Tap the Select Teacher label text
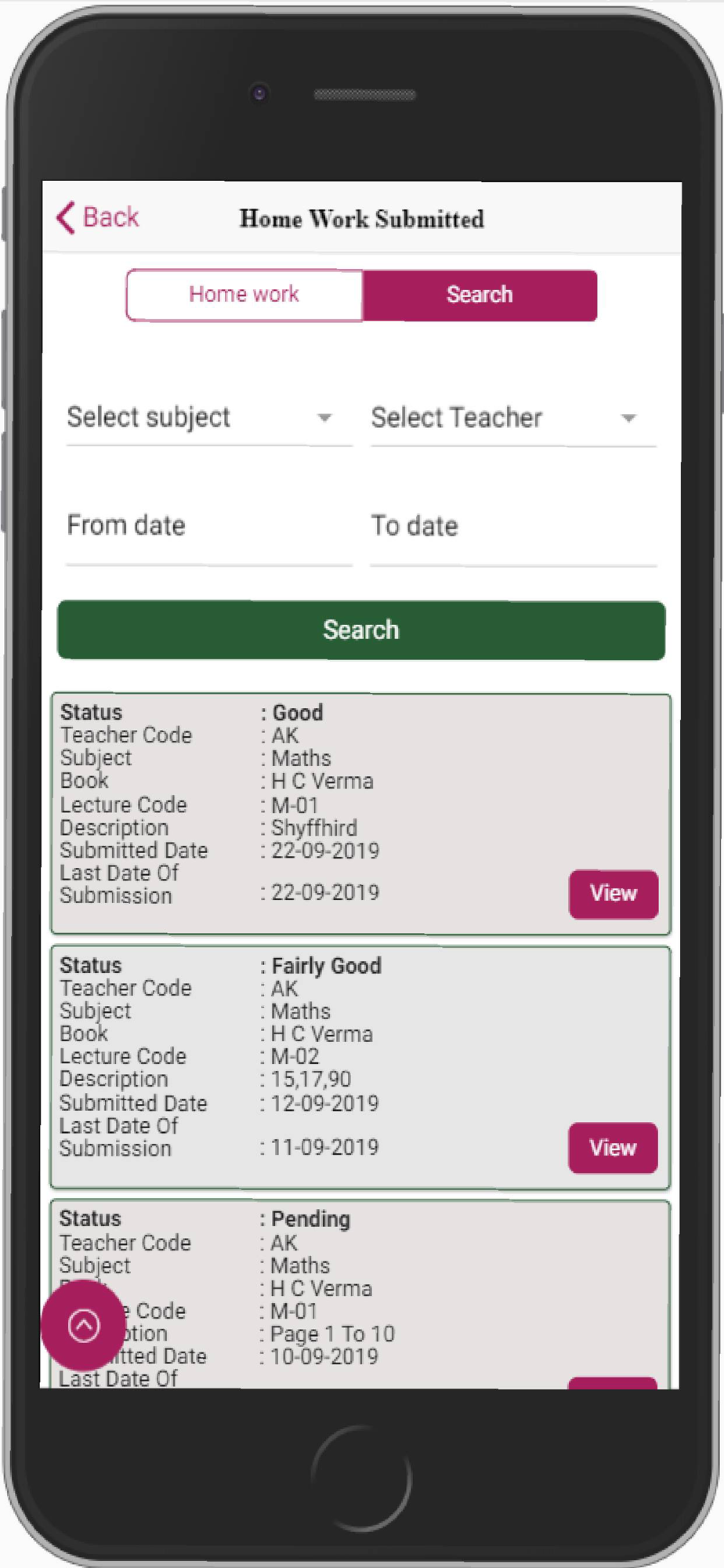The width and height of the screenshot is (724, 1568). [457, 418]
